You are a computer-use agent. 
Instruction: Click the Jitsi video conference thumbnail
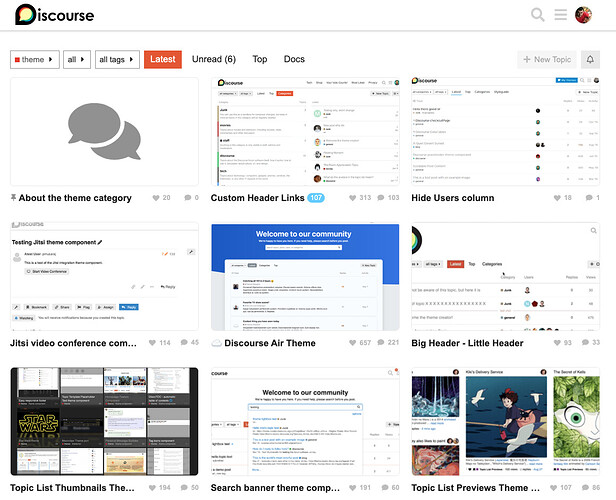click(104, 277)
